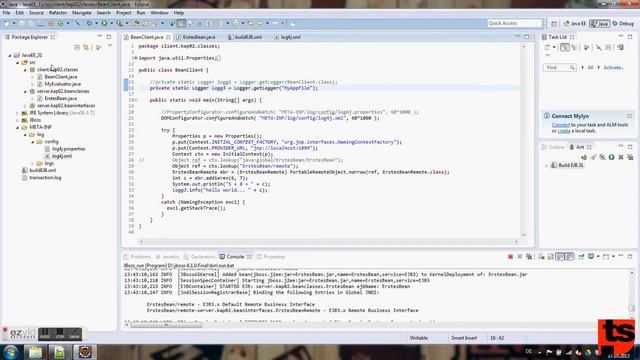Open dropdown next to the Debug toolbar button
The width and height of the screenshot is (640, 360).
96,23
